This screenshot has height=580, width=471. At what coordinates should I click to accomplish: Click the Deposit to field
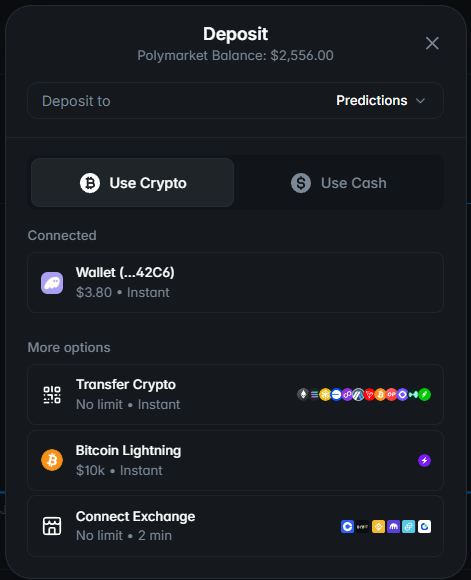(235, 101)
